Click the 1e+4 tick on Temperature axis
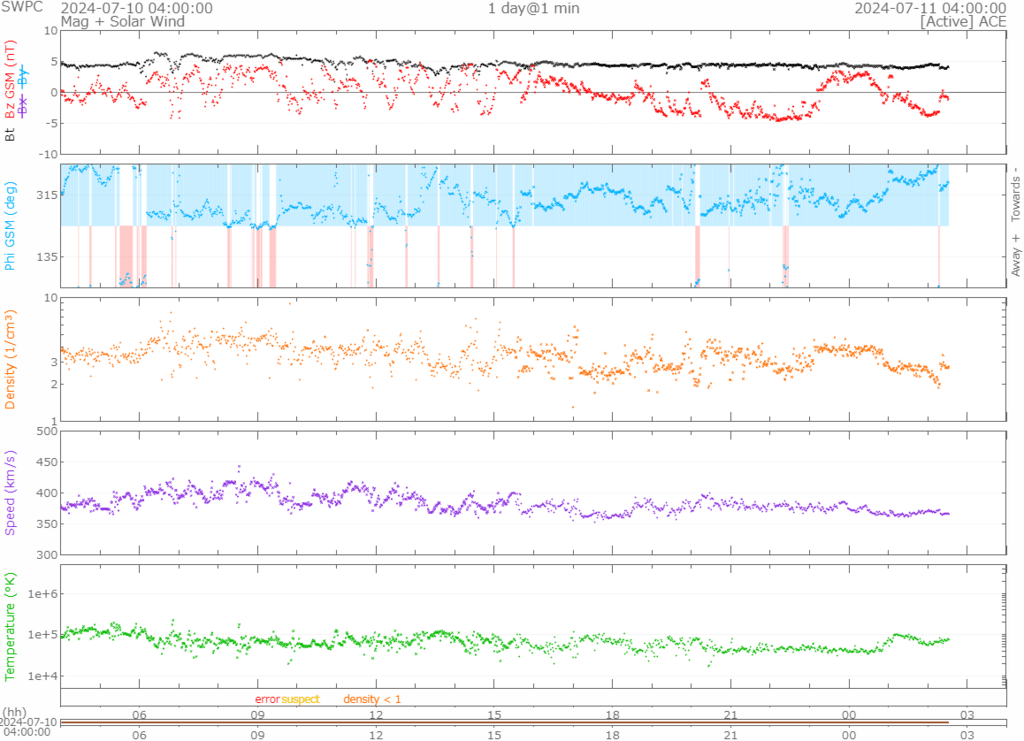The image size is (1024, 741). 43,676
